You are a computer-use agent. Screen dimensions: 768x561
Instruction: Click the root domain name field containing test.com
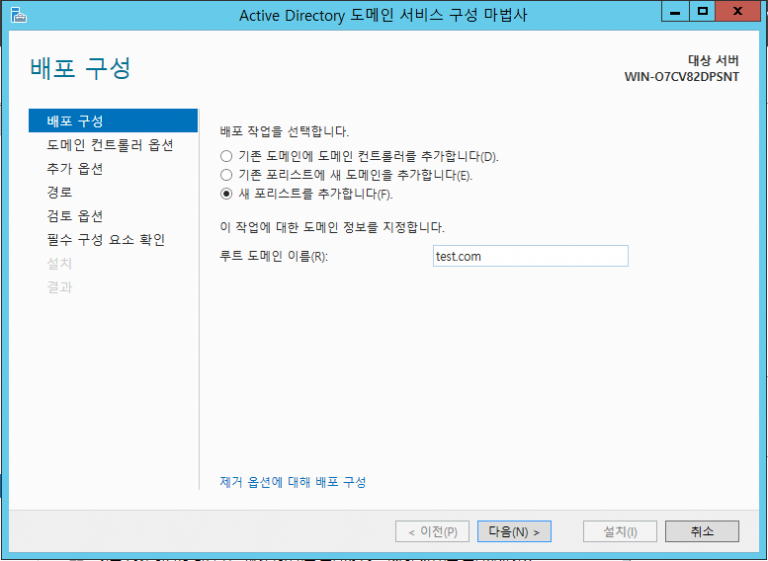pos(530,256)
